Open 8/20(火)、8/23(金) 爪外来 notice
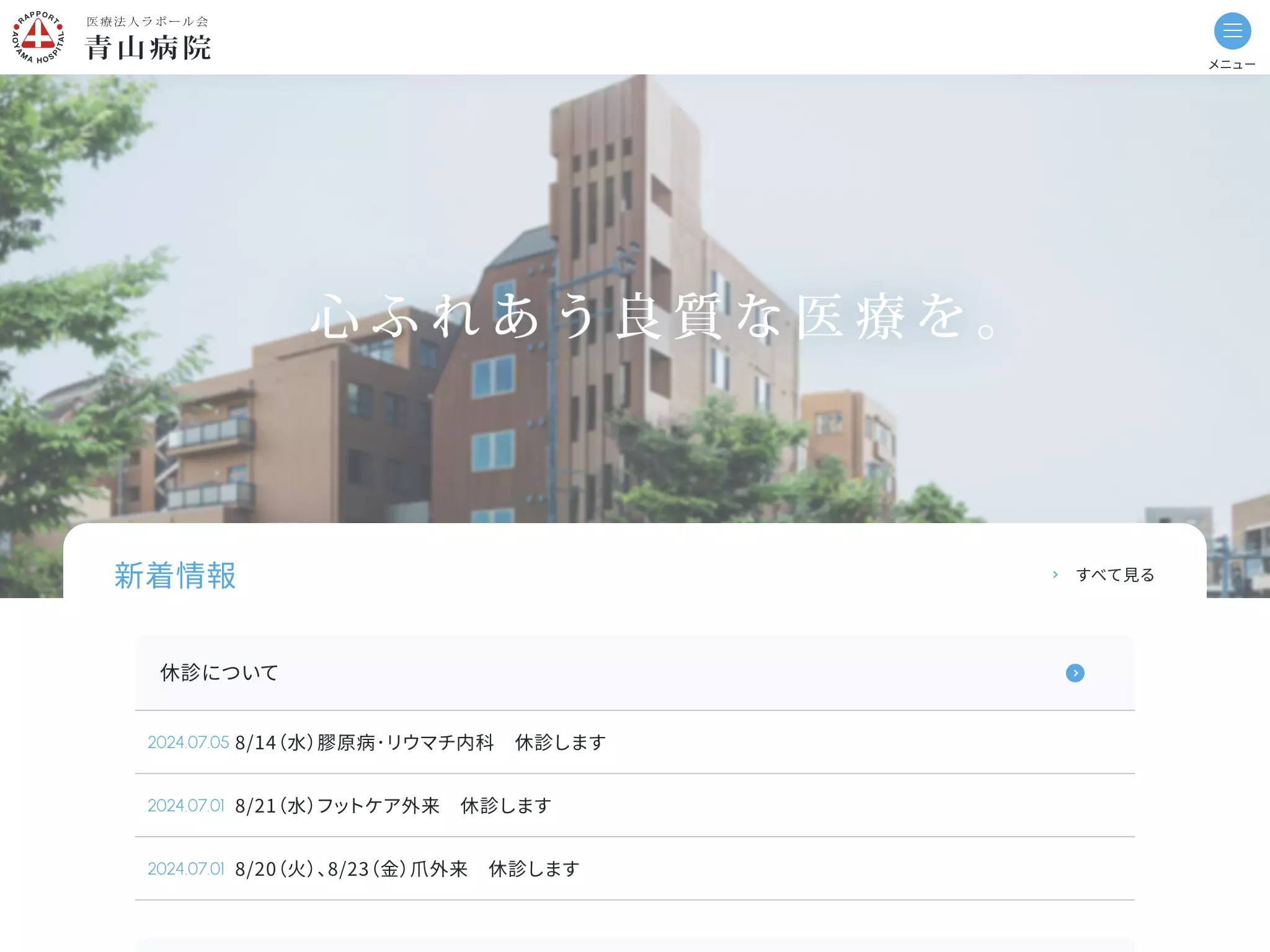This screenshot has width=1270, height=952. (407, 868)
